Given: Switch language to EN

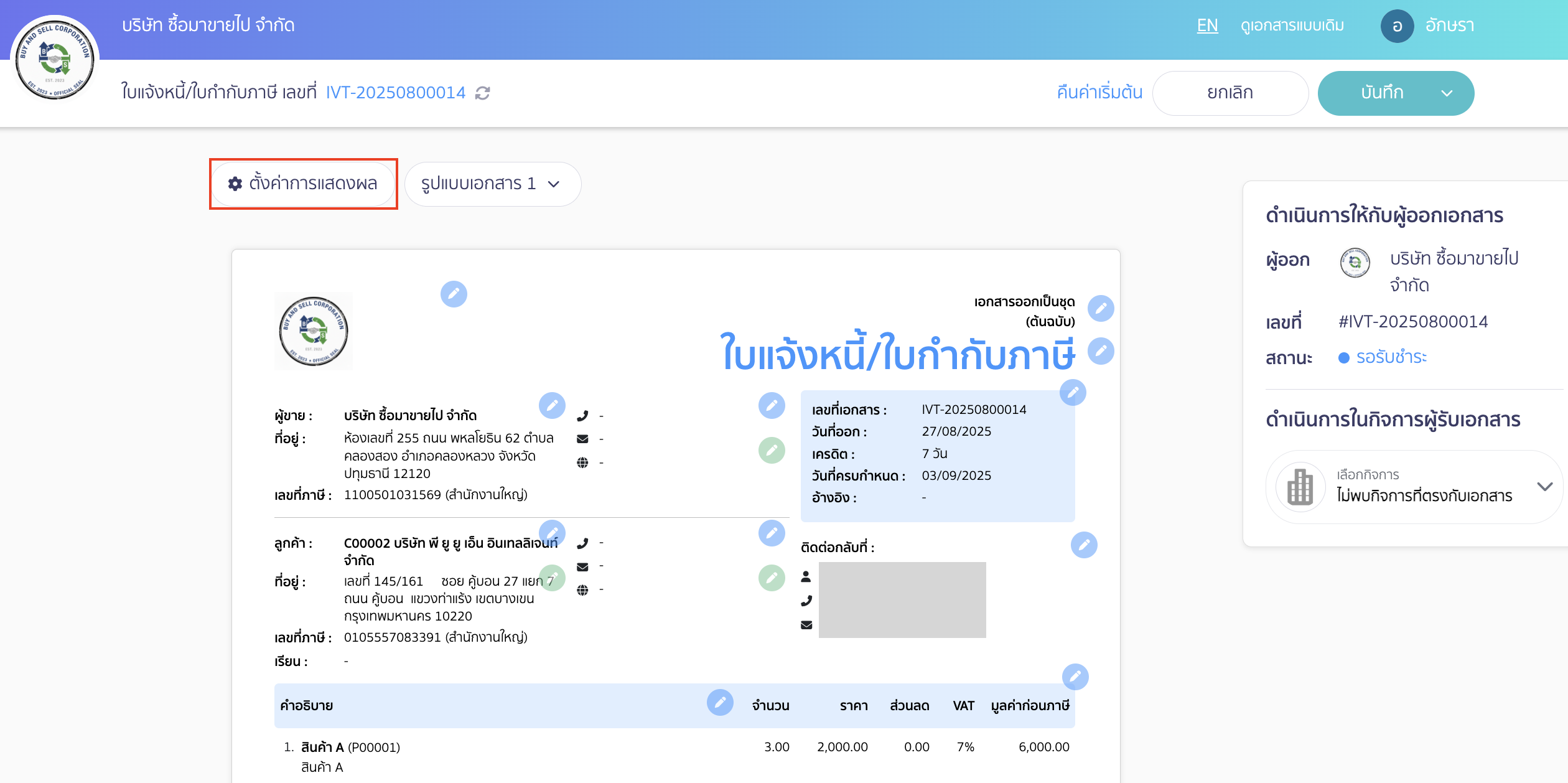Looking at the screenshot, I should tap(1207, 26).
